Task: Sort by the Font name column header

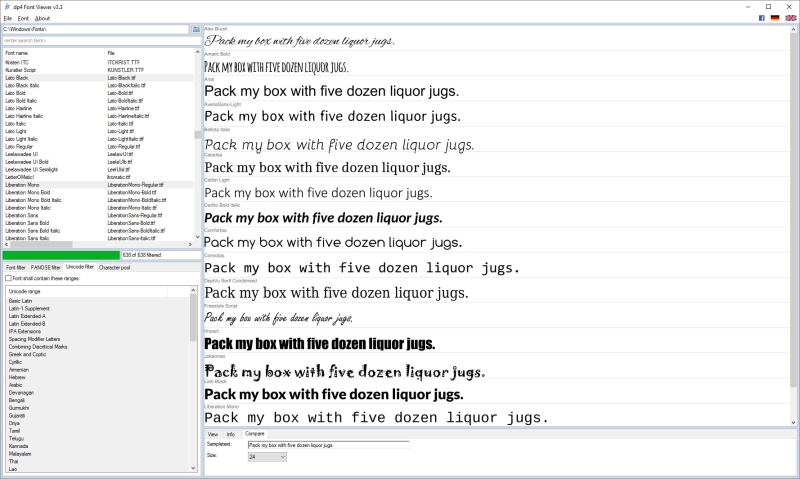Action: pyautogui.click(x=54, y=53)
